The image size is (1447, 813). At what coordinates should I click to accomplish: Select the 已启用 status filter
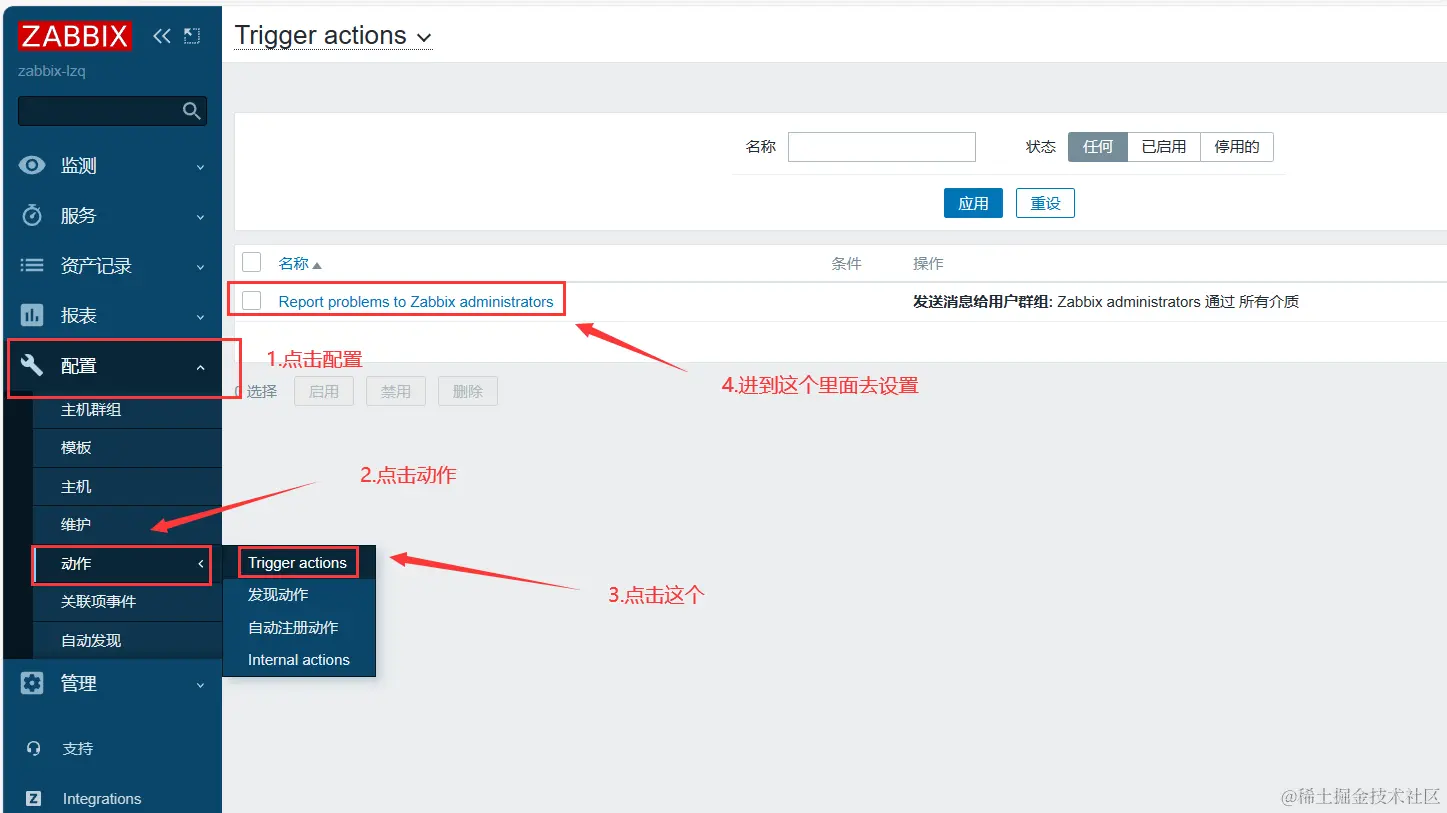click(x=1164, y=147)
